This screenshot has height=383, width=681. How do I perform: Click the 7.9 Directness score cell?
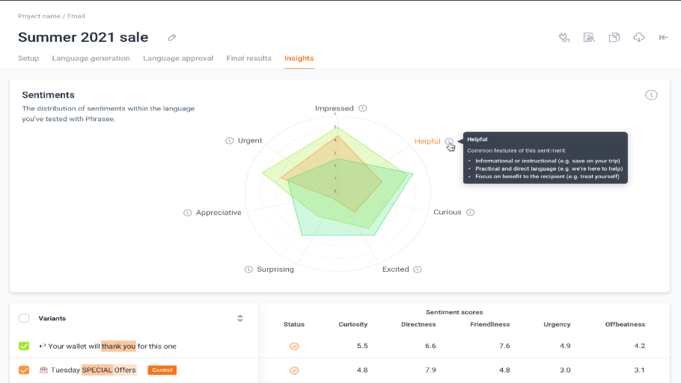tap(430, 370)
